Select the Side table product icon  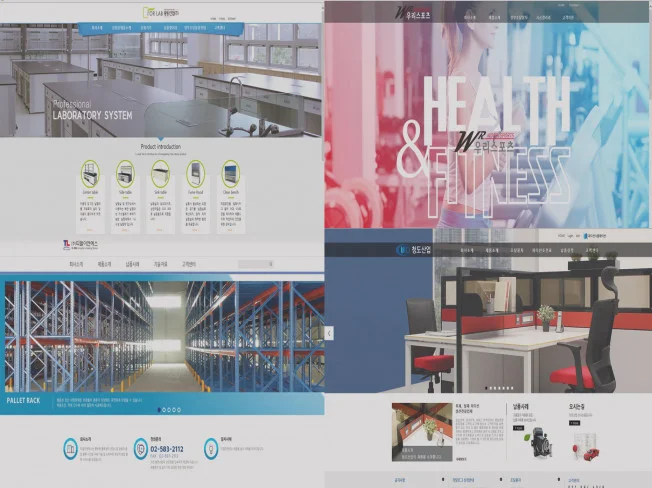pos(125,174)
